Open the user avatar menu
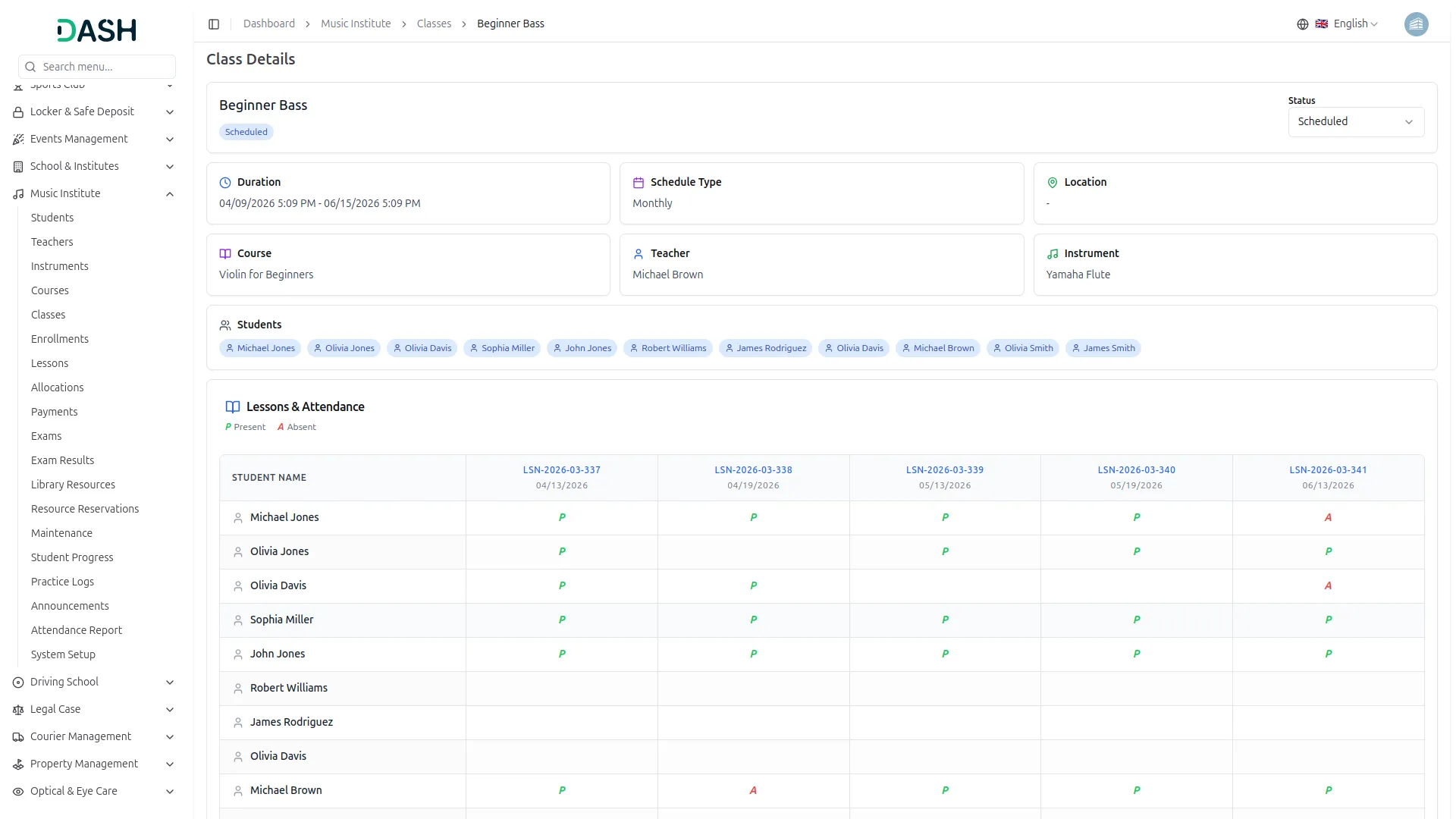 [x=1415, y=24]
